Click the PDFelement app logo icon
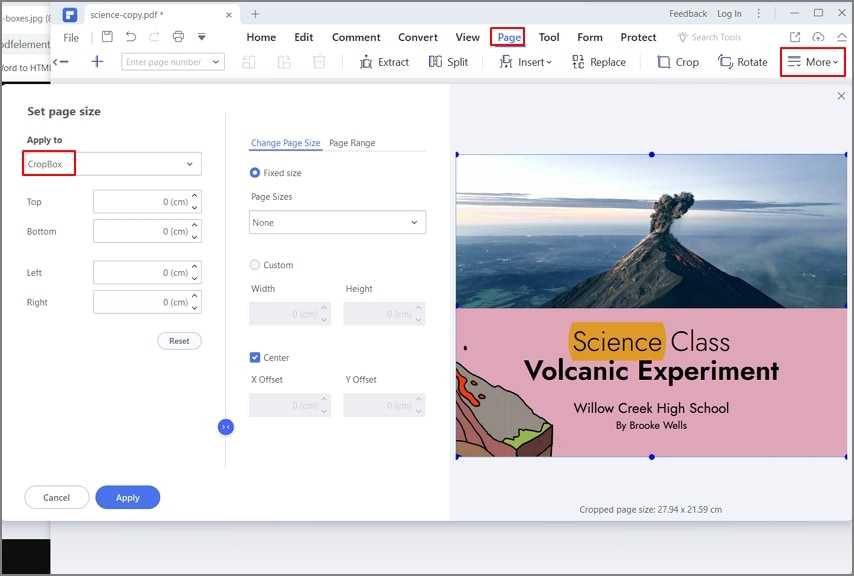The height and width of the screenshot is (576, 854). pos(70,15)
